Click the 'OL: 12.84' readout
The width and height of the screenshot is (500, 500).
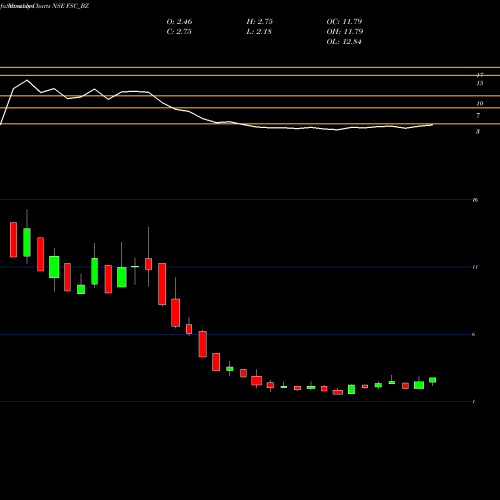(344, 42)
